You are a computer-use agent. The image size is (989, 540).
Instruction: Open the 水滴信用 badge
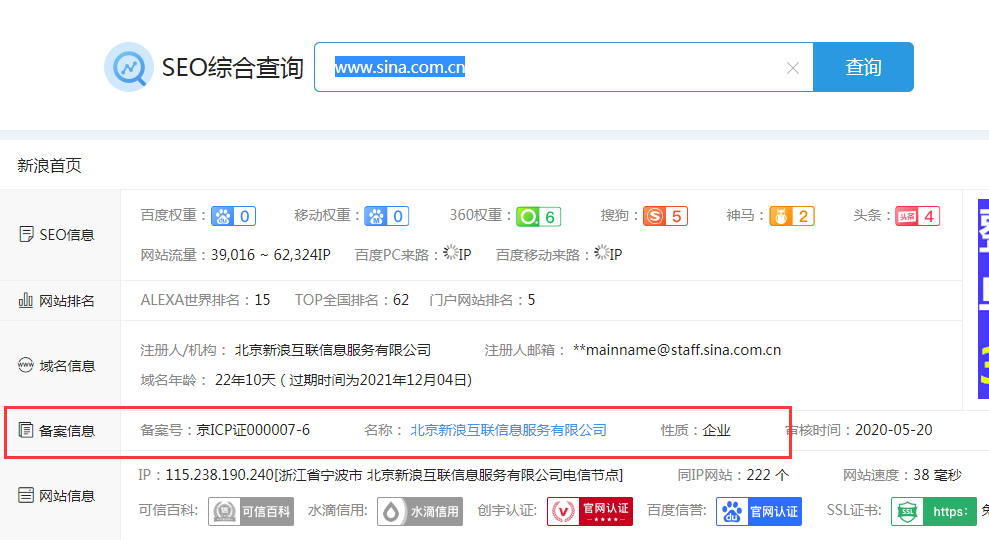pyautogui.click(x=420, y=512)
